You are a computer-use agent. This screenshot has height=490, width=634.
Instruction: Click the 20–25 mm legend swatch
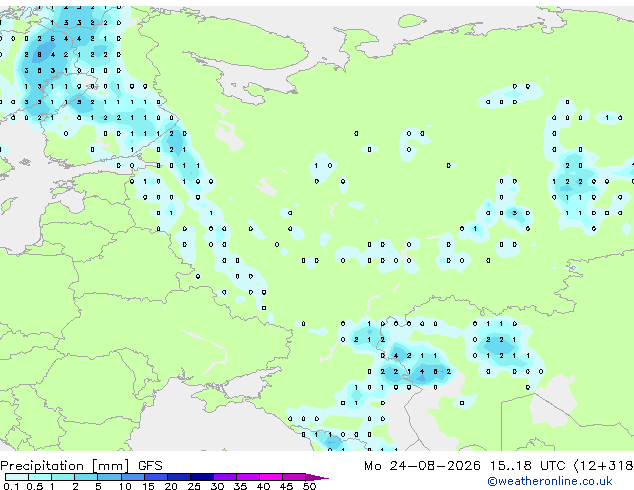tap(178, 477)
